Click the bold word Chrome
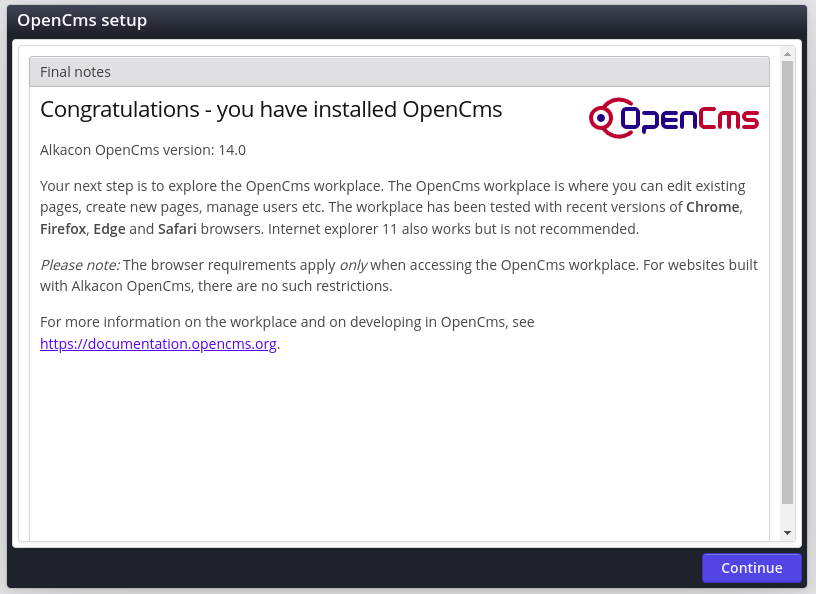This screenshot has width=816, height=594. [712, 207]
